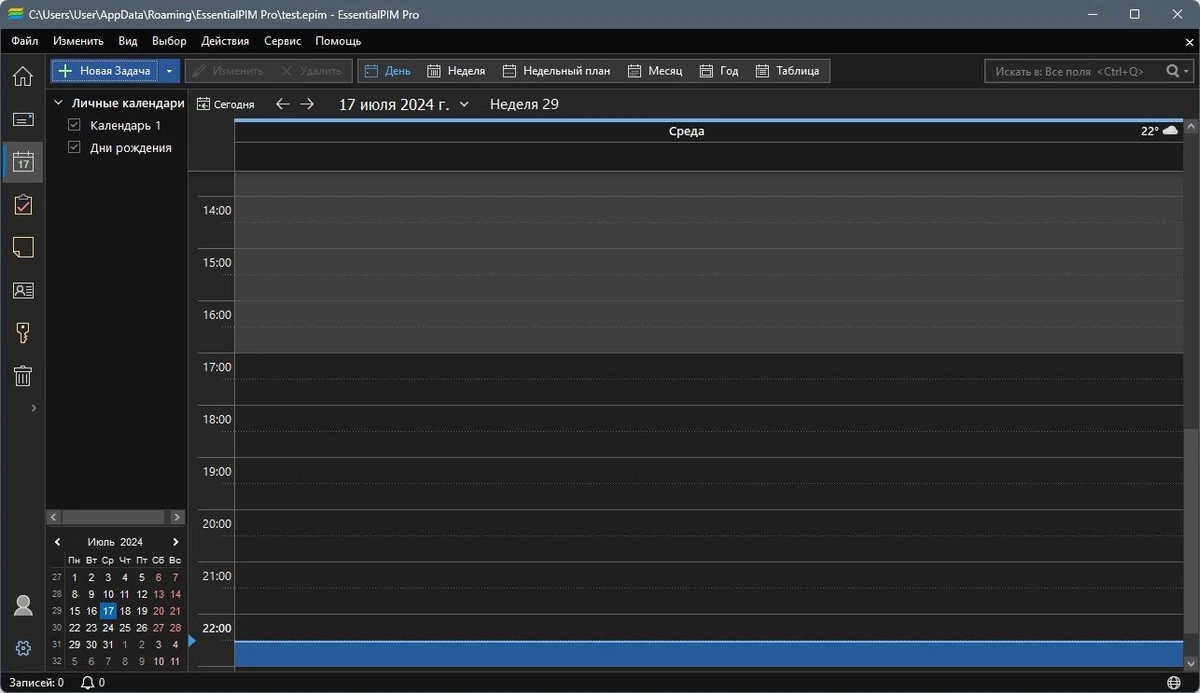Image resolution: width=1200 pixels, height=693 pixels.
Task: Open settings via the gear icon
Action: 22,648
